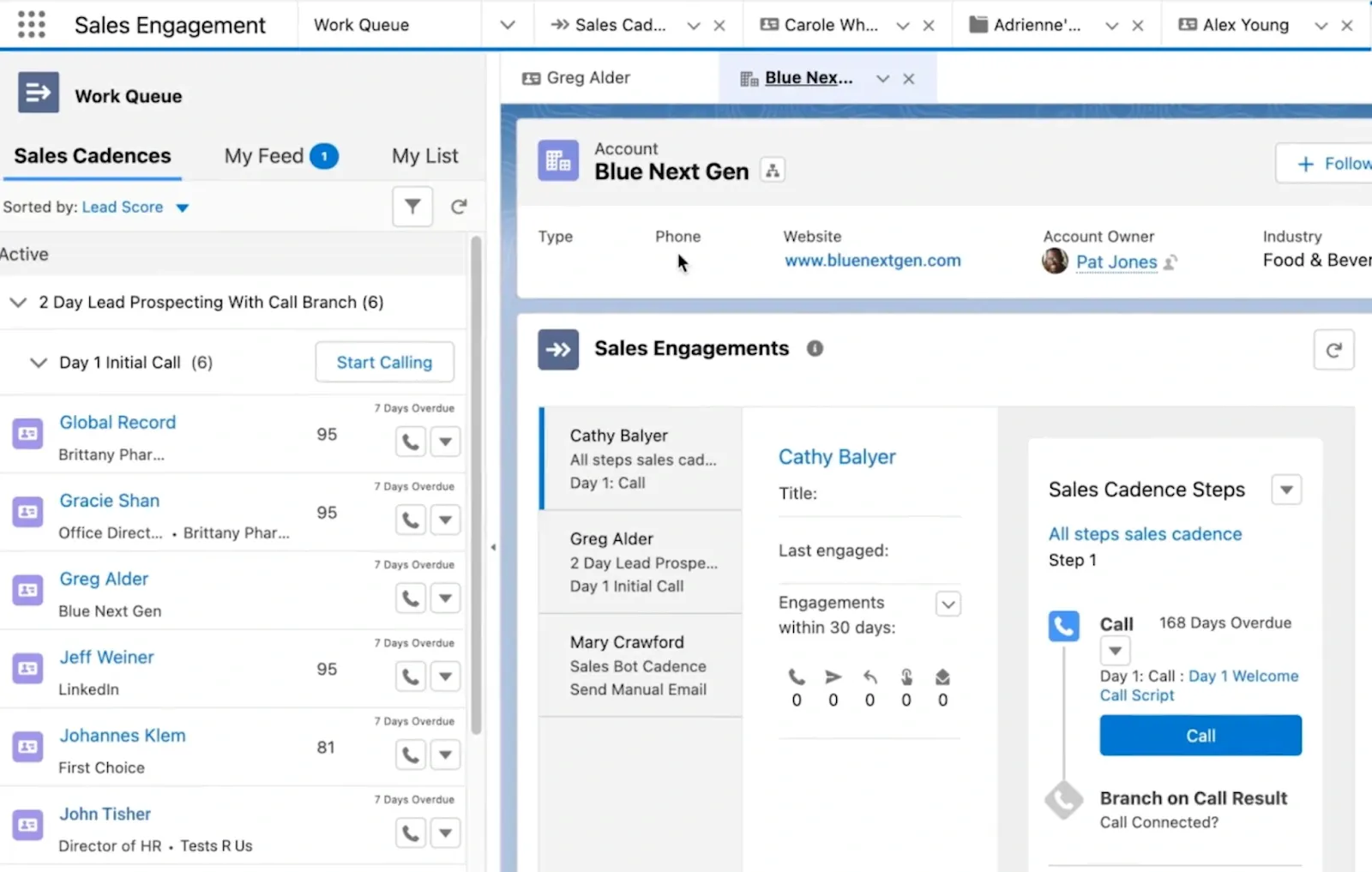Select Mary Crawford engagement entry
Image resolution: width=1372 pixels, height=872 pixels.
(641, 665)
